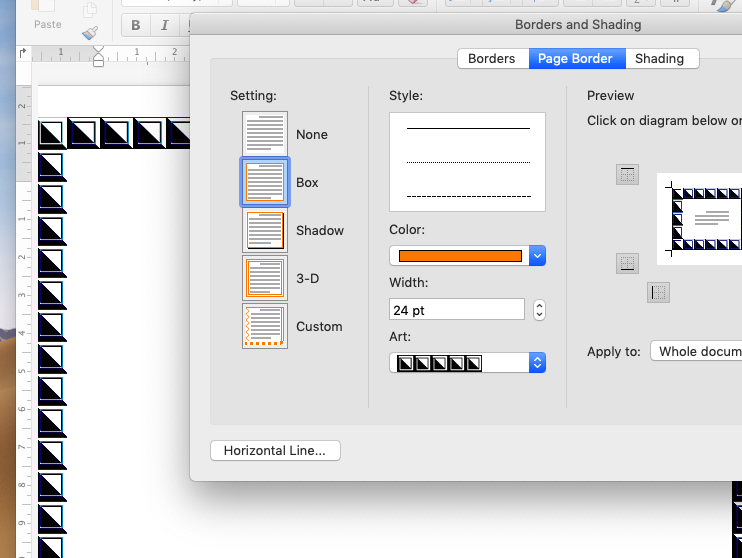742x558 pixels.
Task: Toggle Italic formatting in the ribbon
Action: [x=165, y=25]
